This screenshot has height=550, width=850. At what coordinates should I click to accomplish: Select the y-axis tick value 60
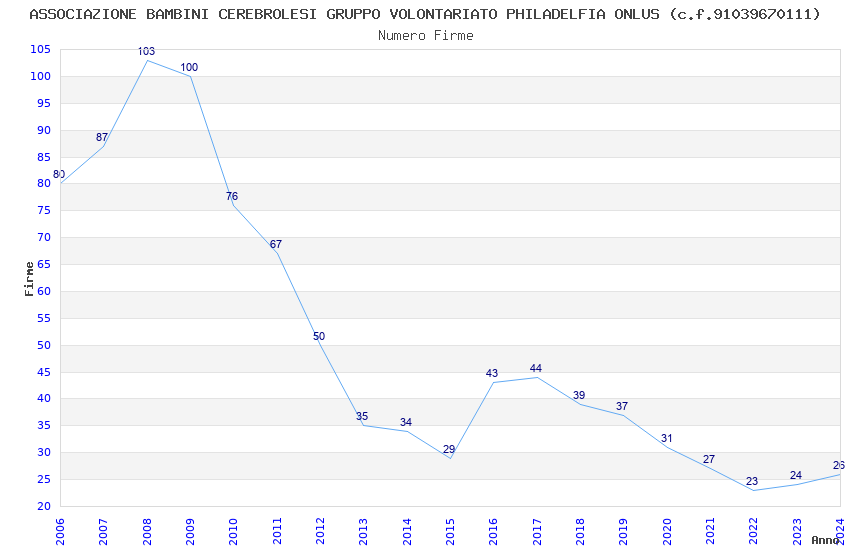pos(44,292)
